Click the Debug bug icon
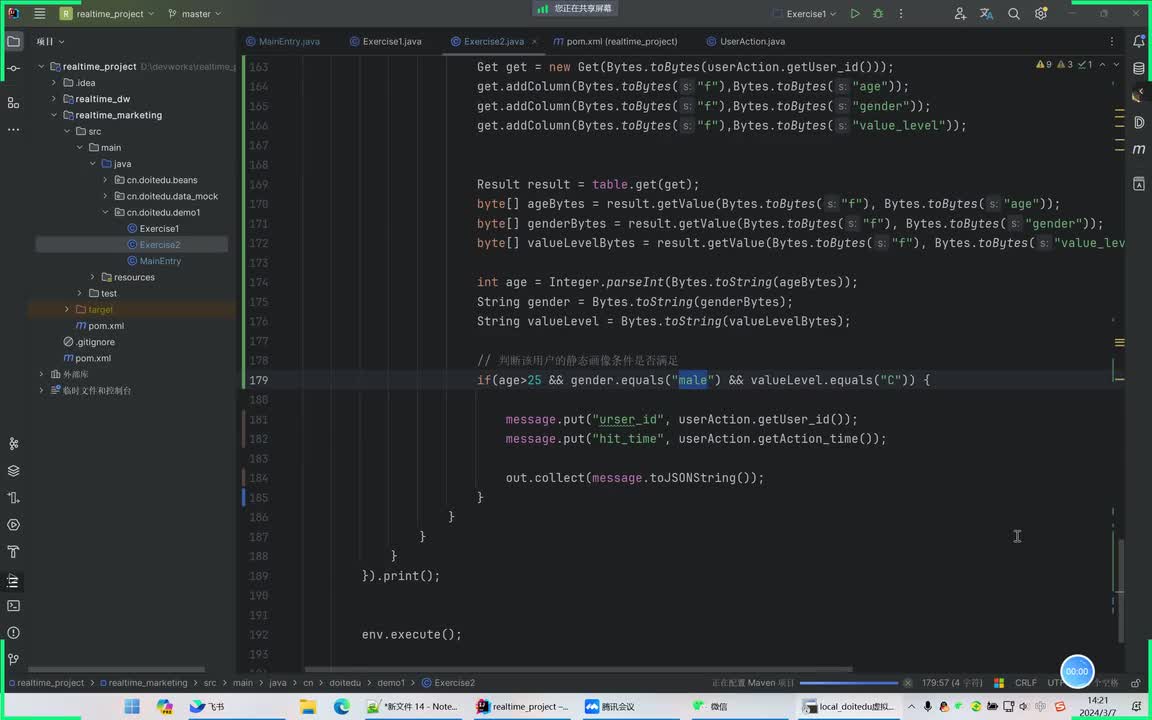1152x720 pixels. [878, 14]
